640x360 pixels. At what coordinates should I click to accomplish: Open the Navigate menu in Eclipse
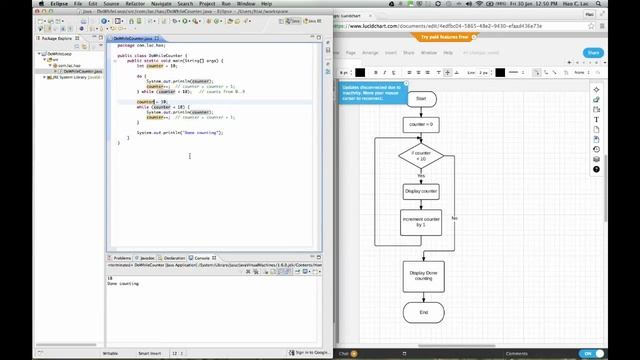click(x=161, y=4)
